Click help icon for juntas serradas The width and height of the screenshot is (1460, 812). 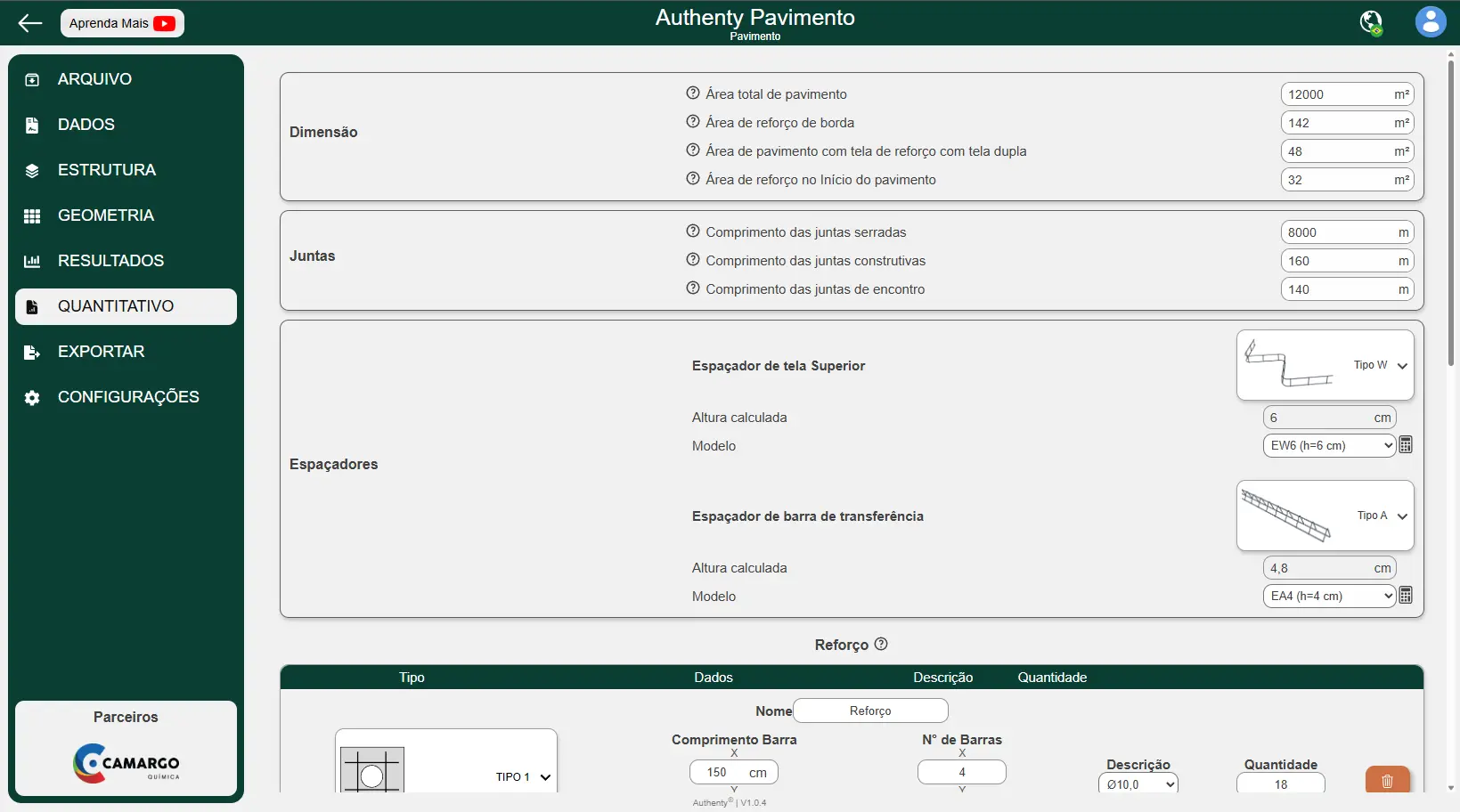click(693, 231)
